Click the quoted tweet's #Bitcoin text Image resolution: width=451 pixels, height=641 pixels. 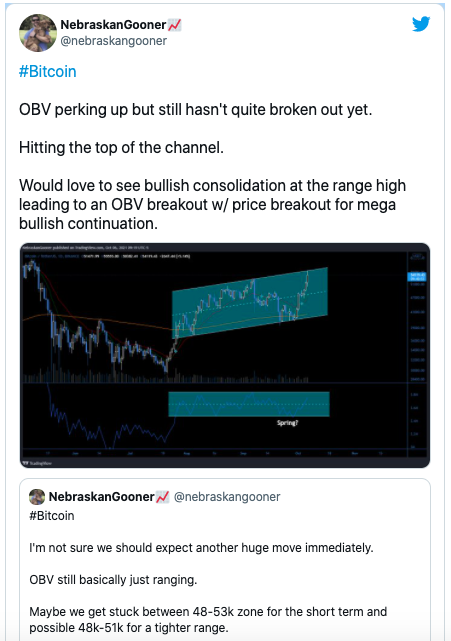tap(52, 515)
